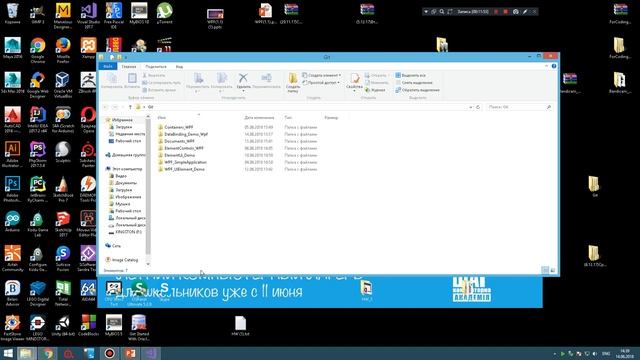Switch to details view in status bar

[x=545, y=270]
